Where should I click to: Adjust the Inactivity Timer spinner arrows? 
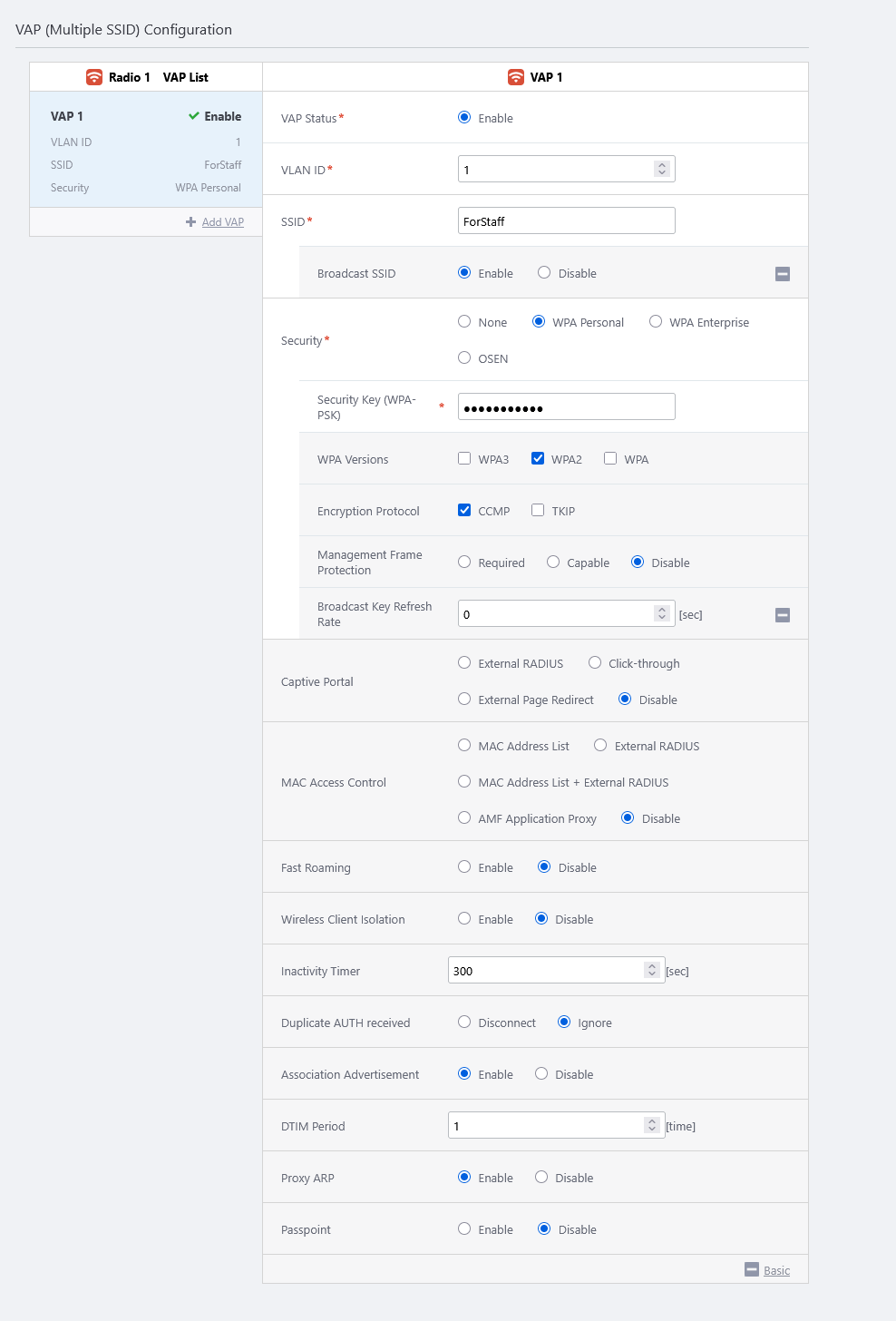651,971
